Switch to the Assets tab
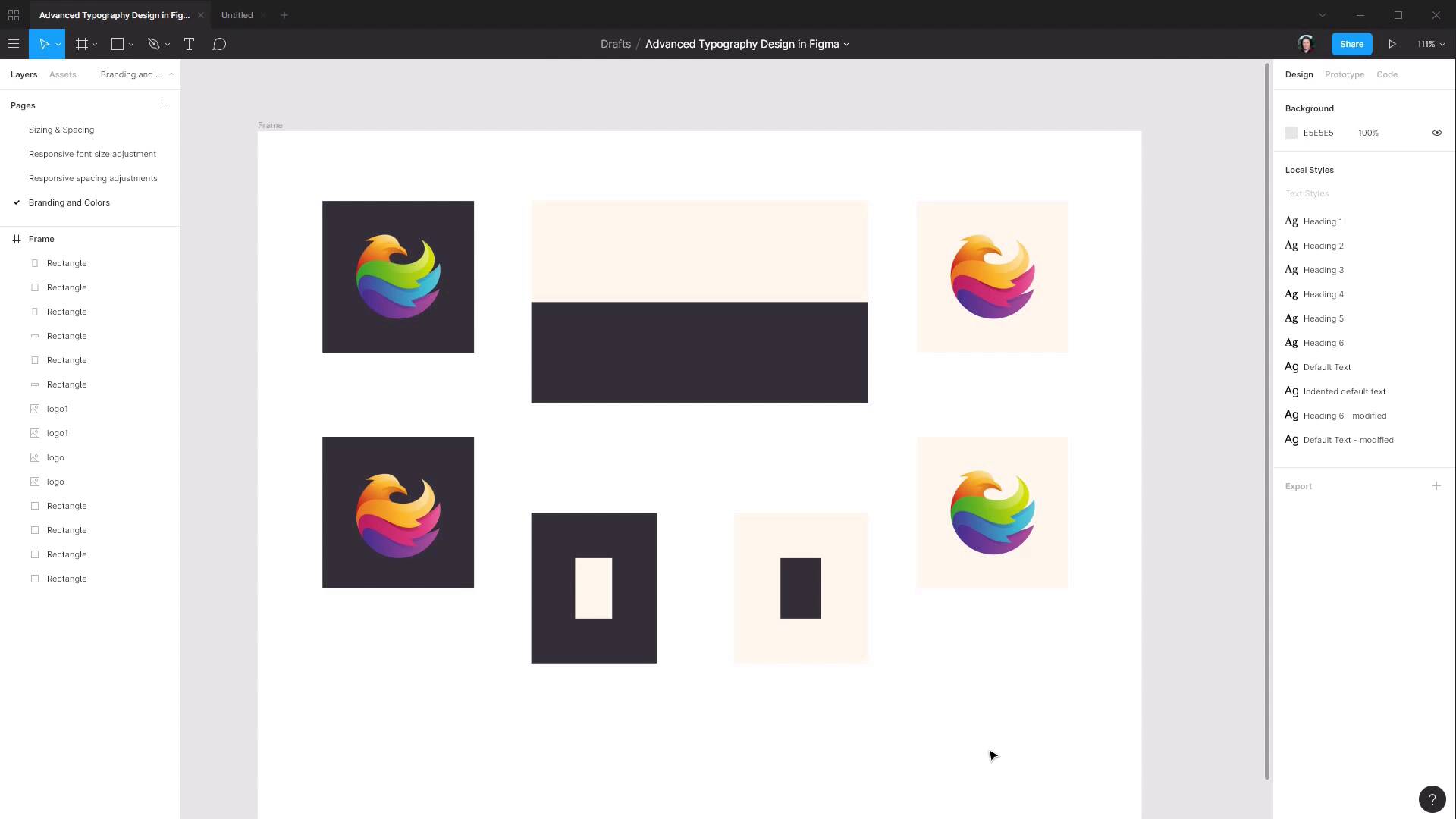The height and width of the screenshot is (819, 1456). 63,74
